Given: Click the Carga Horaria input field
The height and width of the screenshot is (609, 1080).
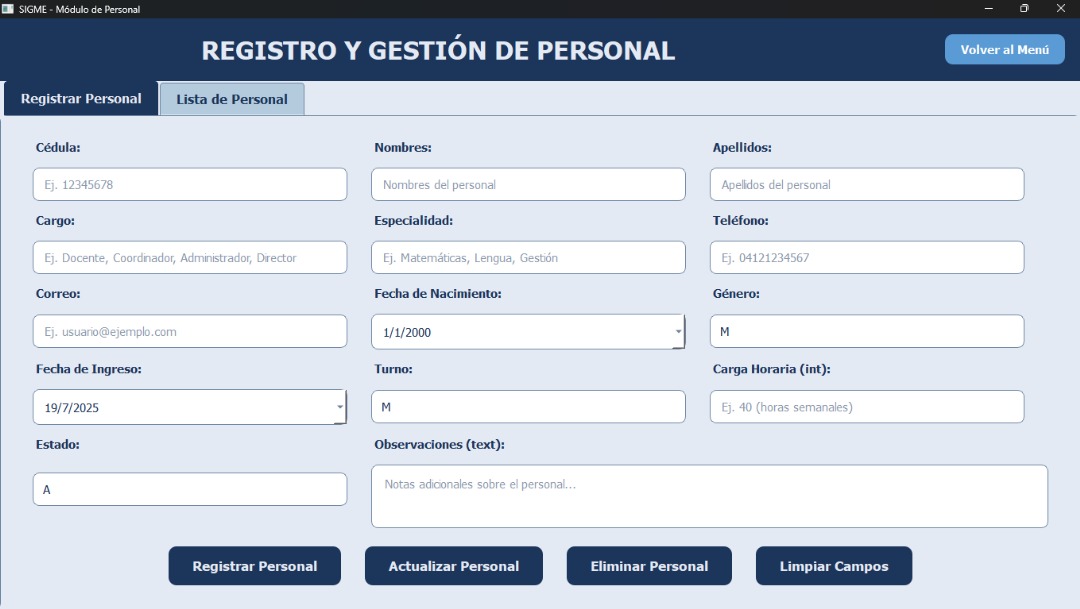Looking at the screenshot, I should coord(866,407).
